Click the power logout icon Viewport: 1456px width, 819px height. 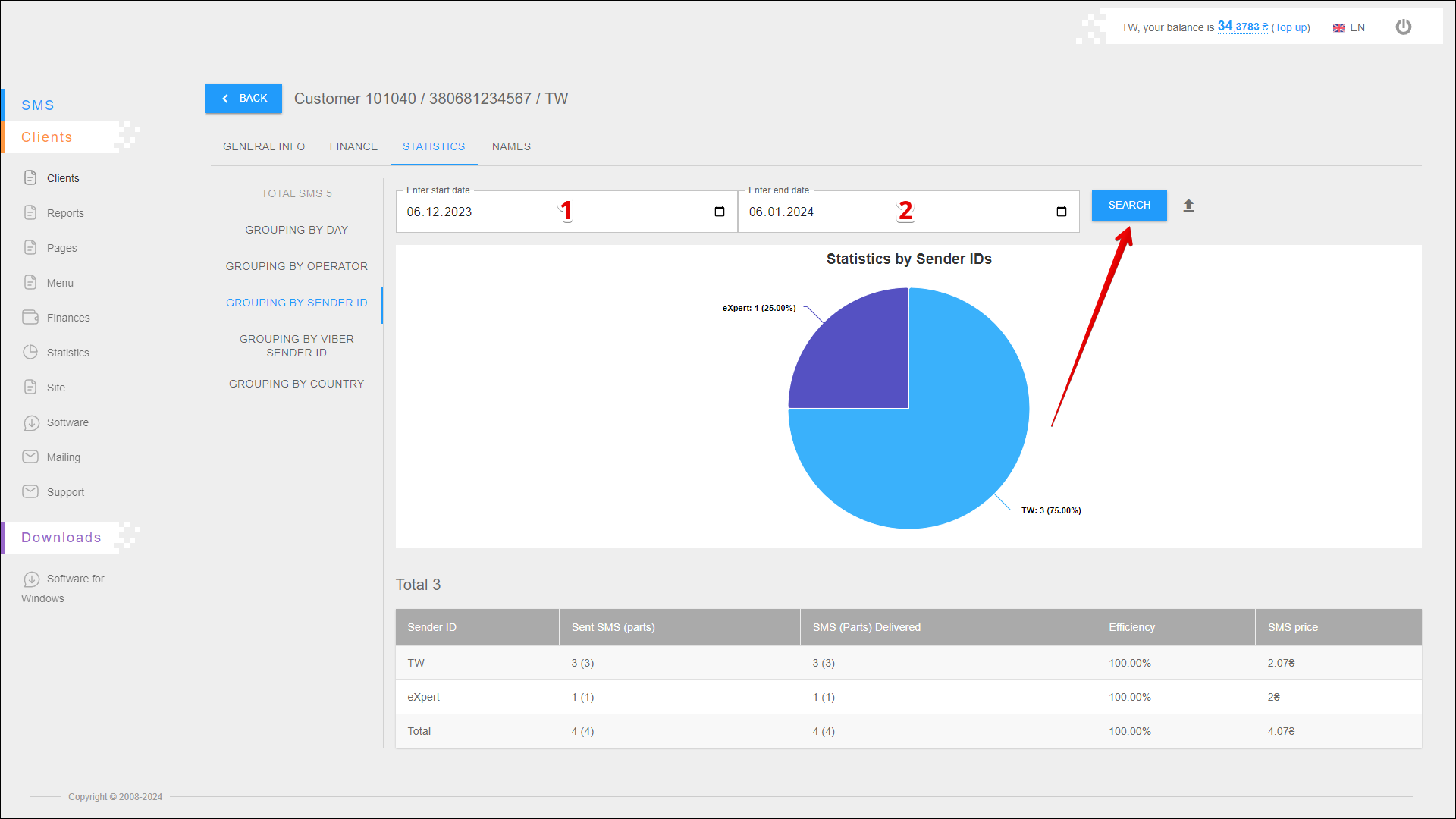(x=1404, y=27)
